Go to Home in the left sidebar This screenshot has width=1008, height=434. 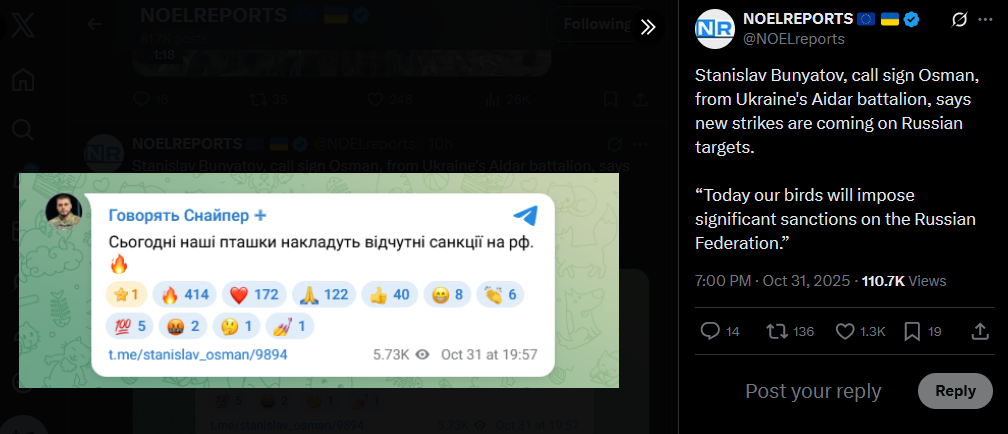pos(22,80)
